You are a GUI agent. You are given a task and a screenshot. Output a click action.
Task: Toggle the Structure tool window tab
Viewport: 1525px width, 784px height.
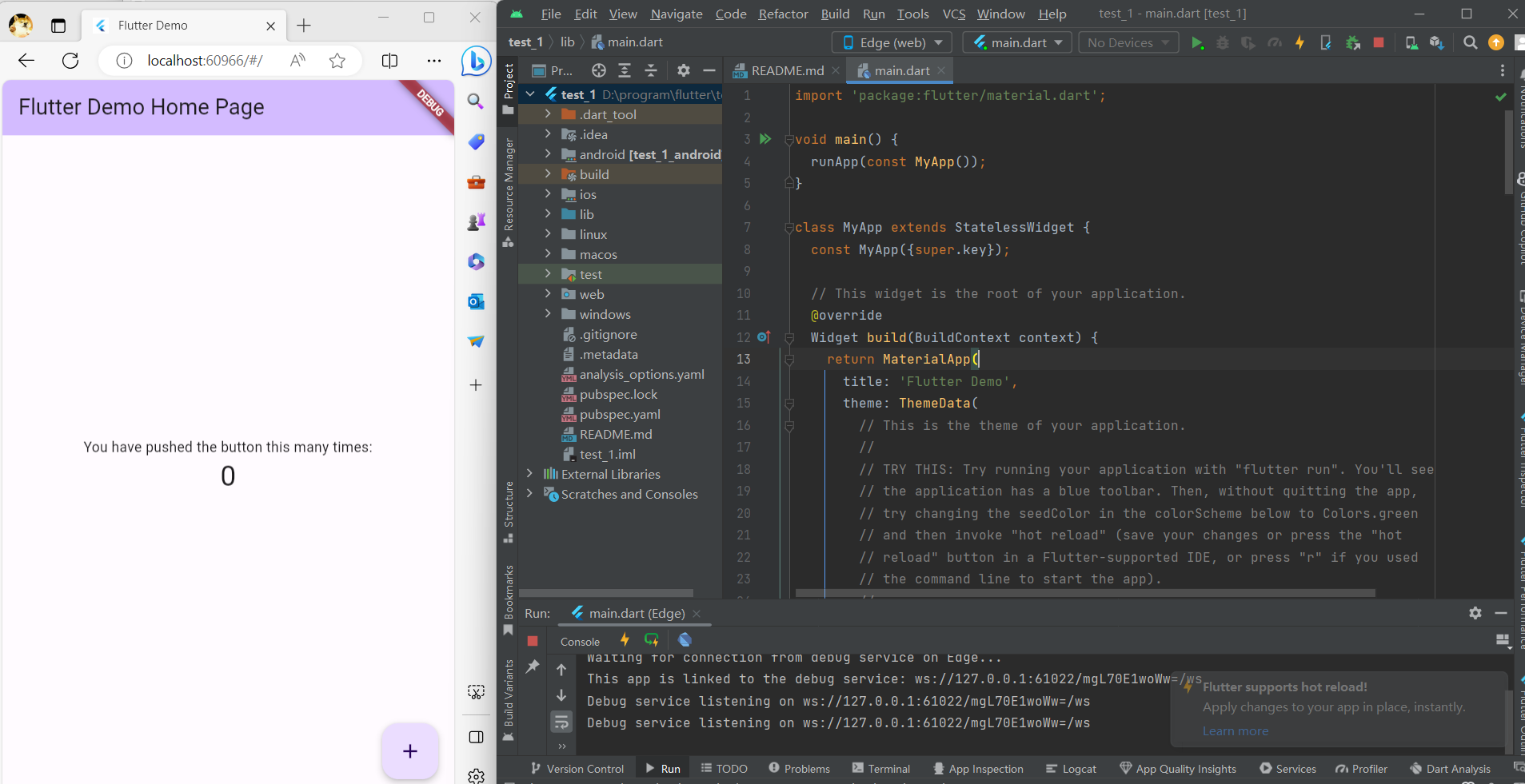click(x=509, y=511)
